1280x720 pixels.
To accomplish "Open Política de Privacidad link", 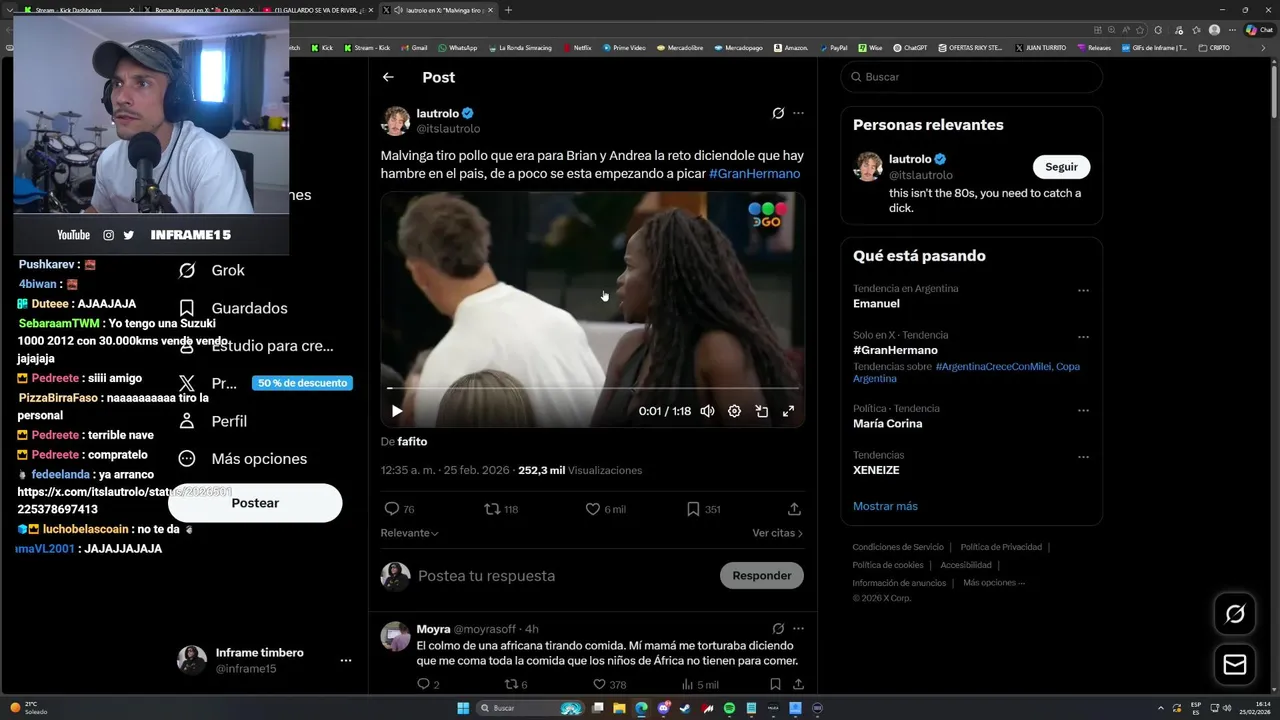I will pos(1001,547).
